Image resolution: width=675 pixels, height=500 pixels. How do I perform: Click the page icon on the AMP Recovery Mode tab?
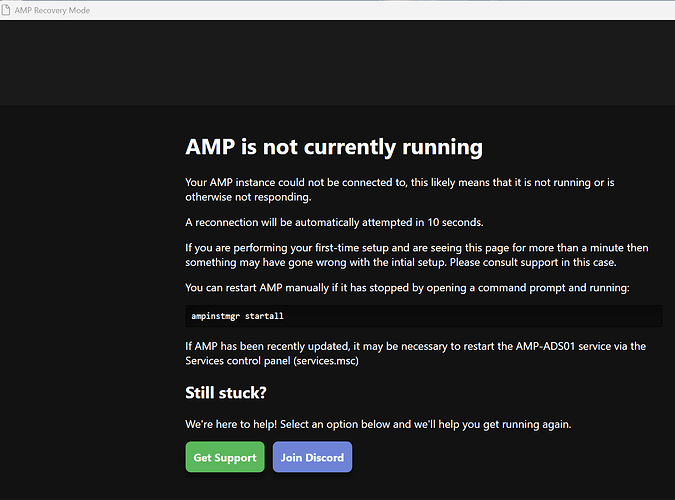[x=6, y=10]
